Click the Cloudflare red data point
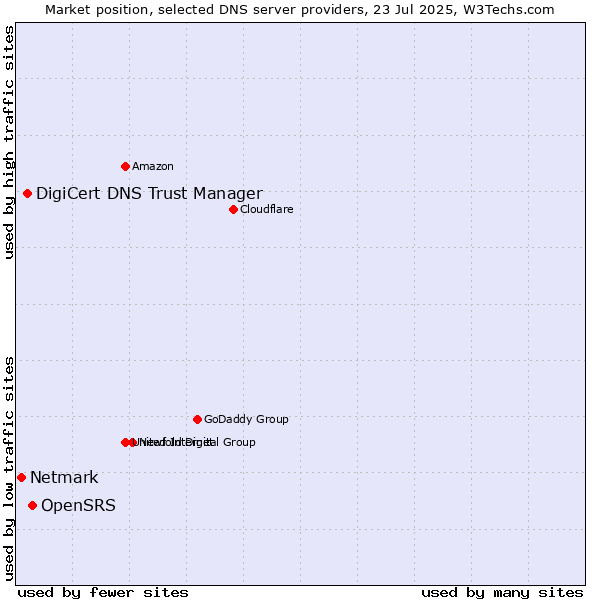600x600 pixels. (x=233, y=209)
